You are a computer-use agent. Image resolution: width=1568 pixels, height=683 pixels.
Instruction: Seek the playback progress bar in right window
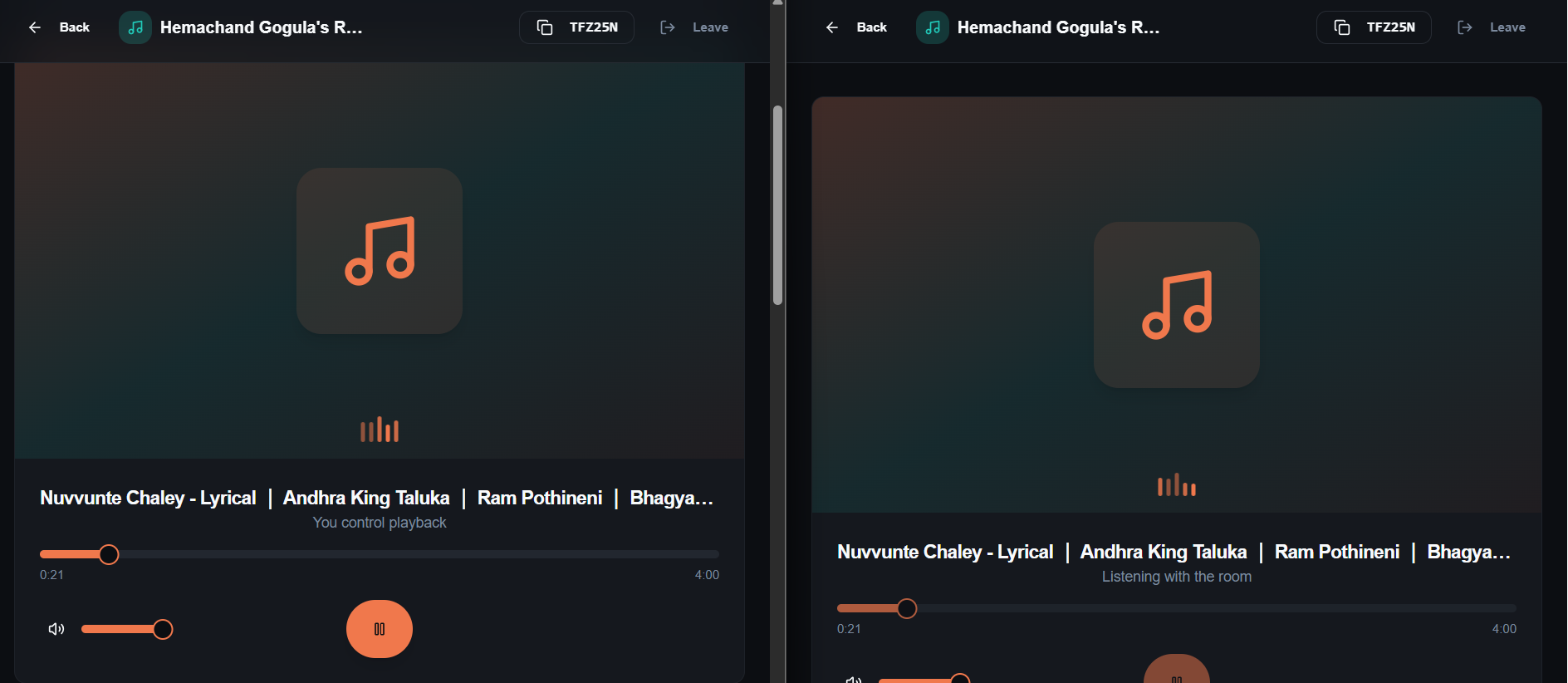[x=1177, y=608]
